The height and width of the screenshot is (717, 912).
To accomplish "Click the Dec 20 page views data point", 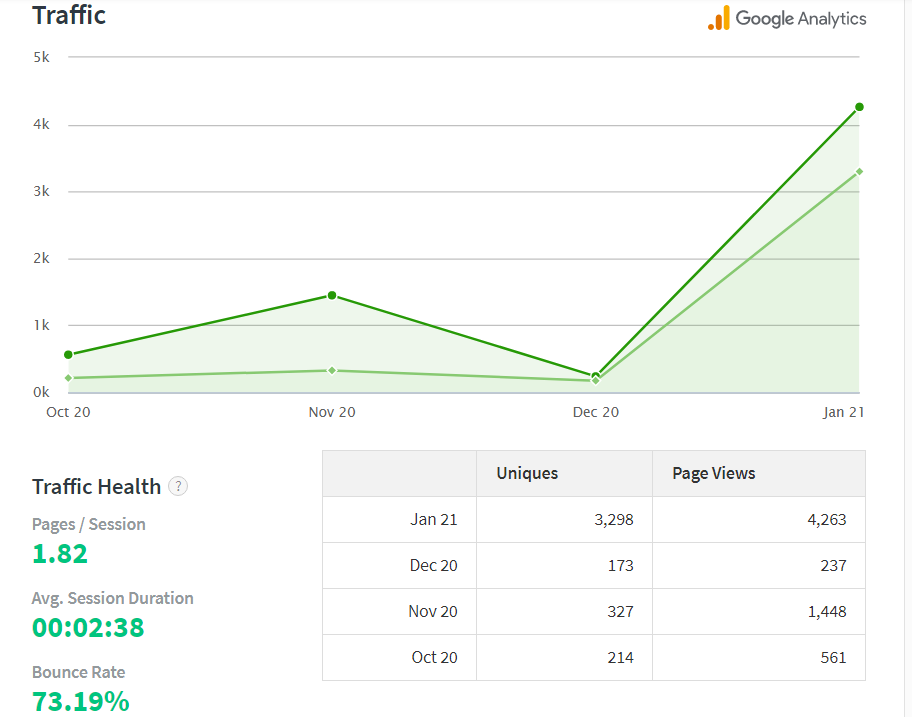I will [x=596, y=376].
